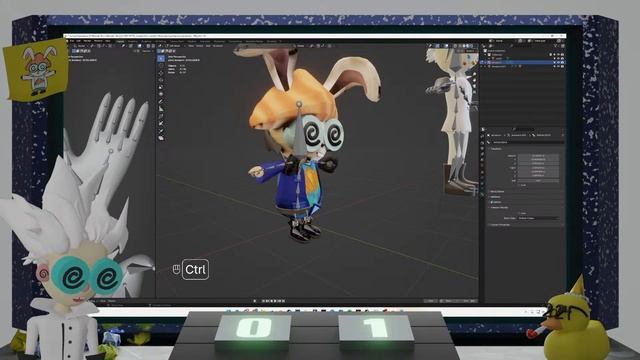
Task: Select the Move tool in main viewport toolbar
Action: coord(161,73)
